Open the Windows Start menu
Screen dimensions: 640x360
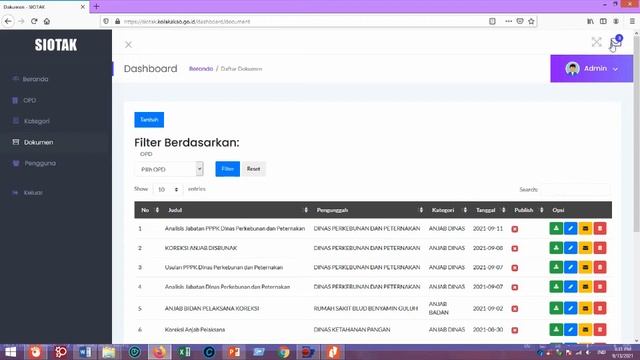tap(11, 352)
